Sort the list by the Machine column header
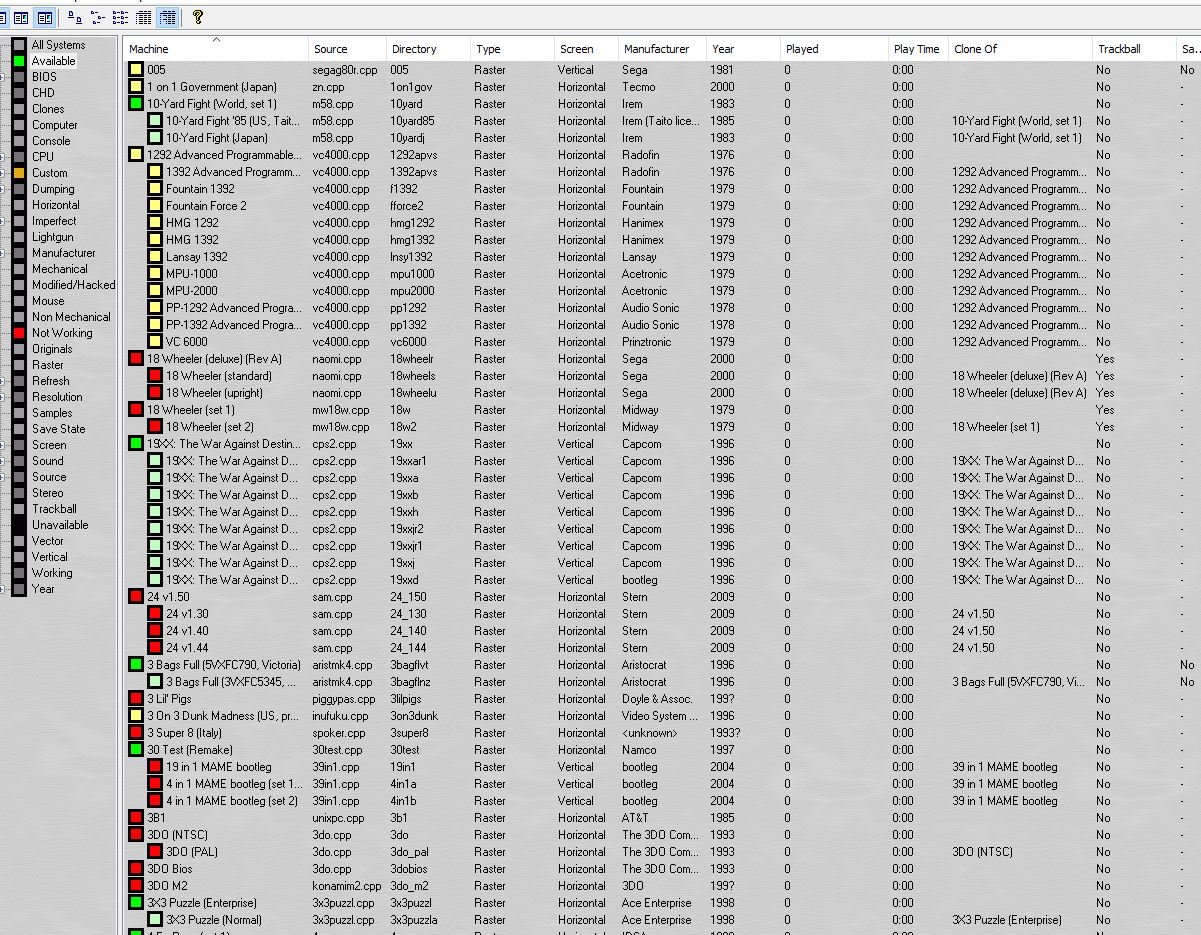 click(x=216, y=49)
